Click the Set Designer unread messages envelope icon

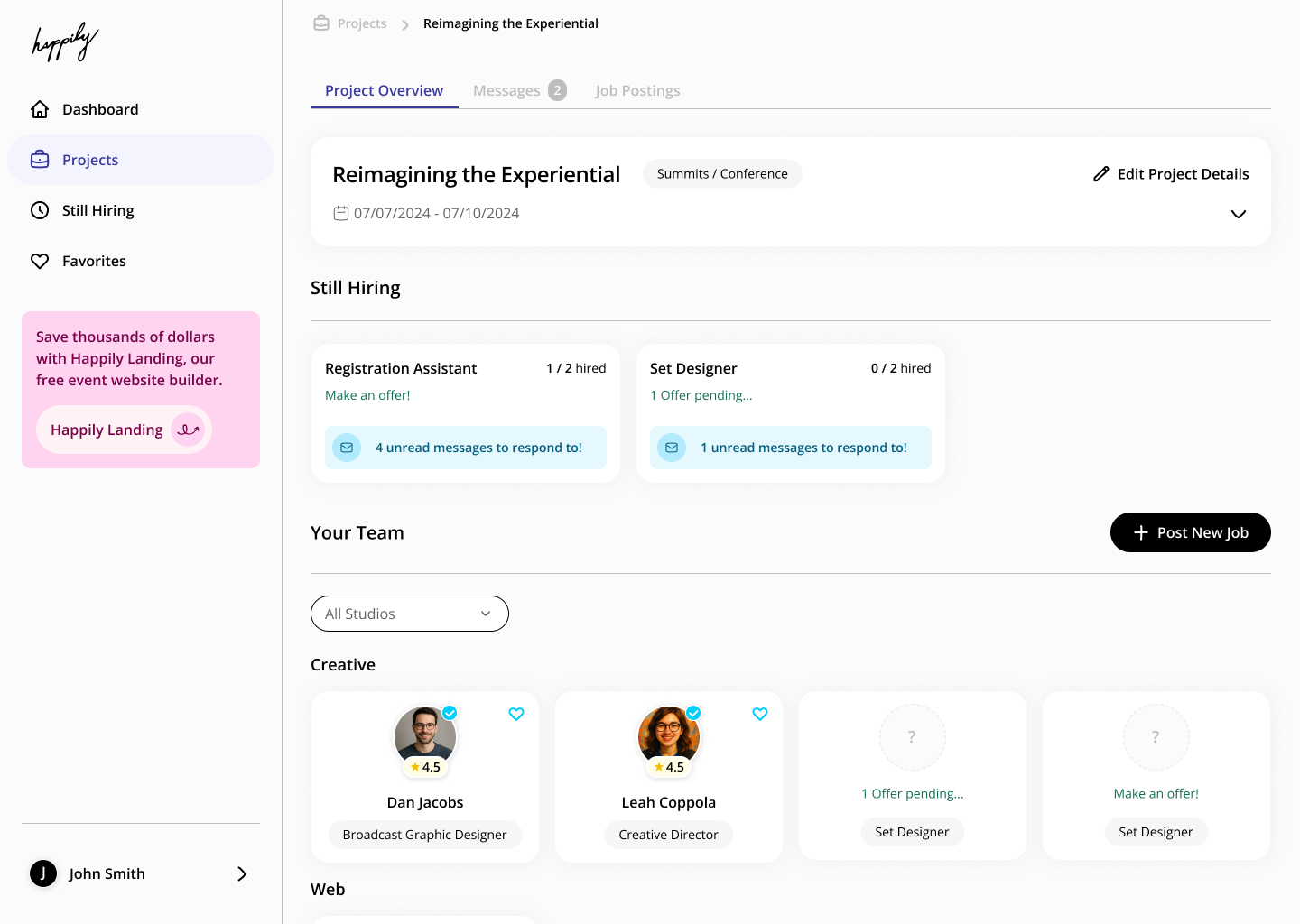pos(672,448)
